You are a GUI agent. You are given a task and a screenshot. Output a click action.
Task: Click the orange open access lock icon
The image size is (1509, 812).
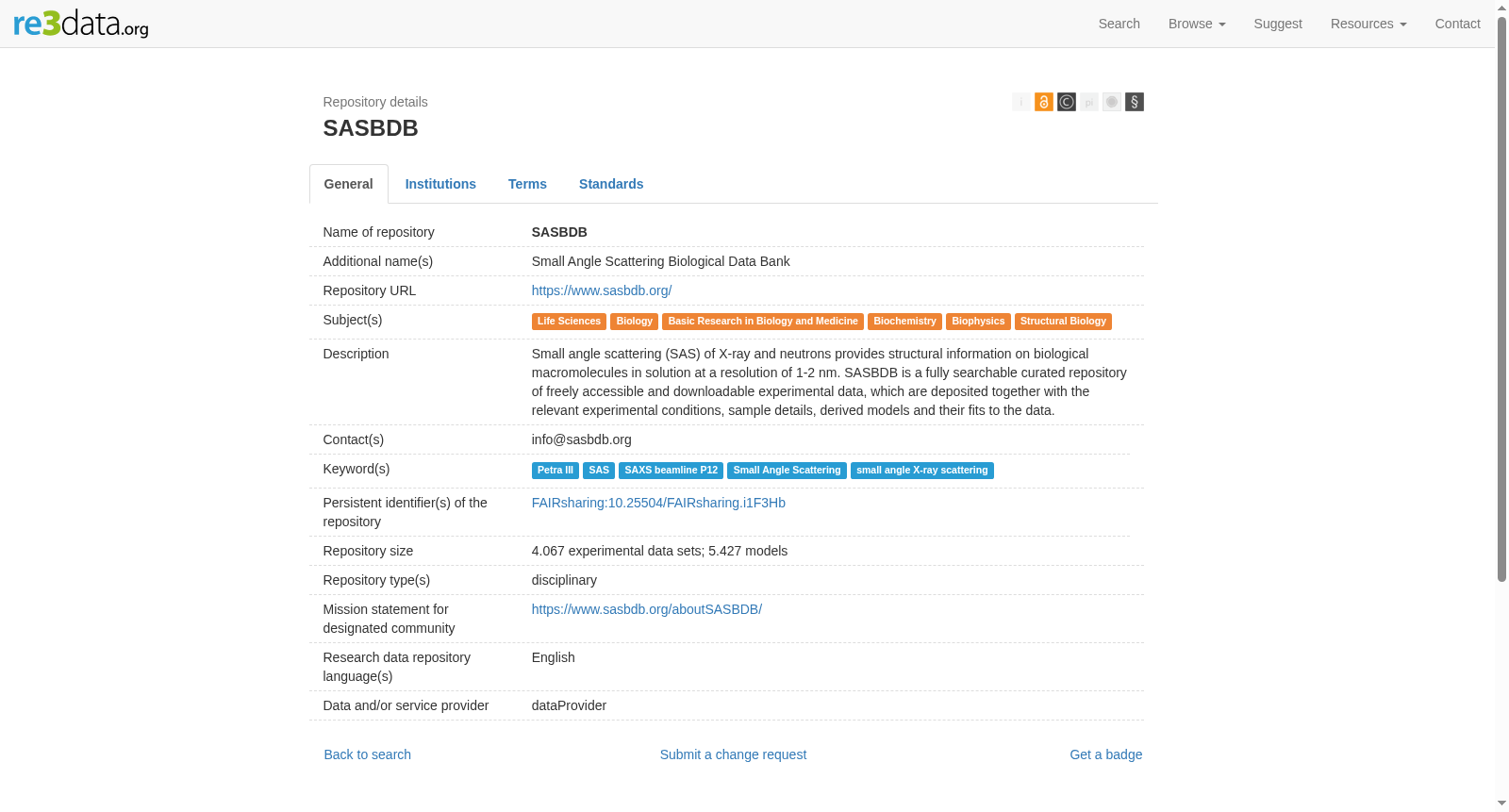point(1043,102)
